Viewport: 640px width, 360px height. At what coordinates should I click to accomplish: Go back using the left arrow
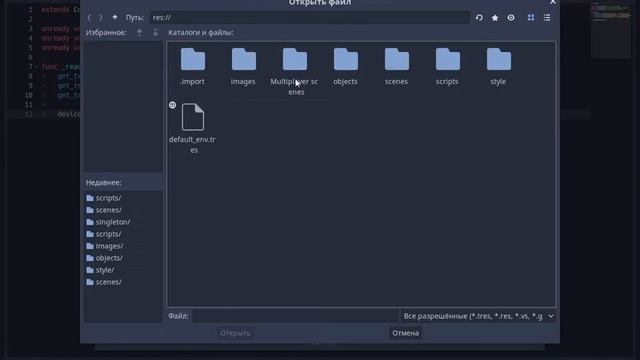click(89, 18)
